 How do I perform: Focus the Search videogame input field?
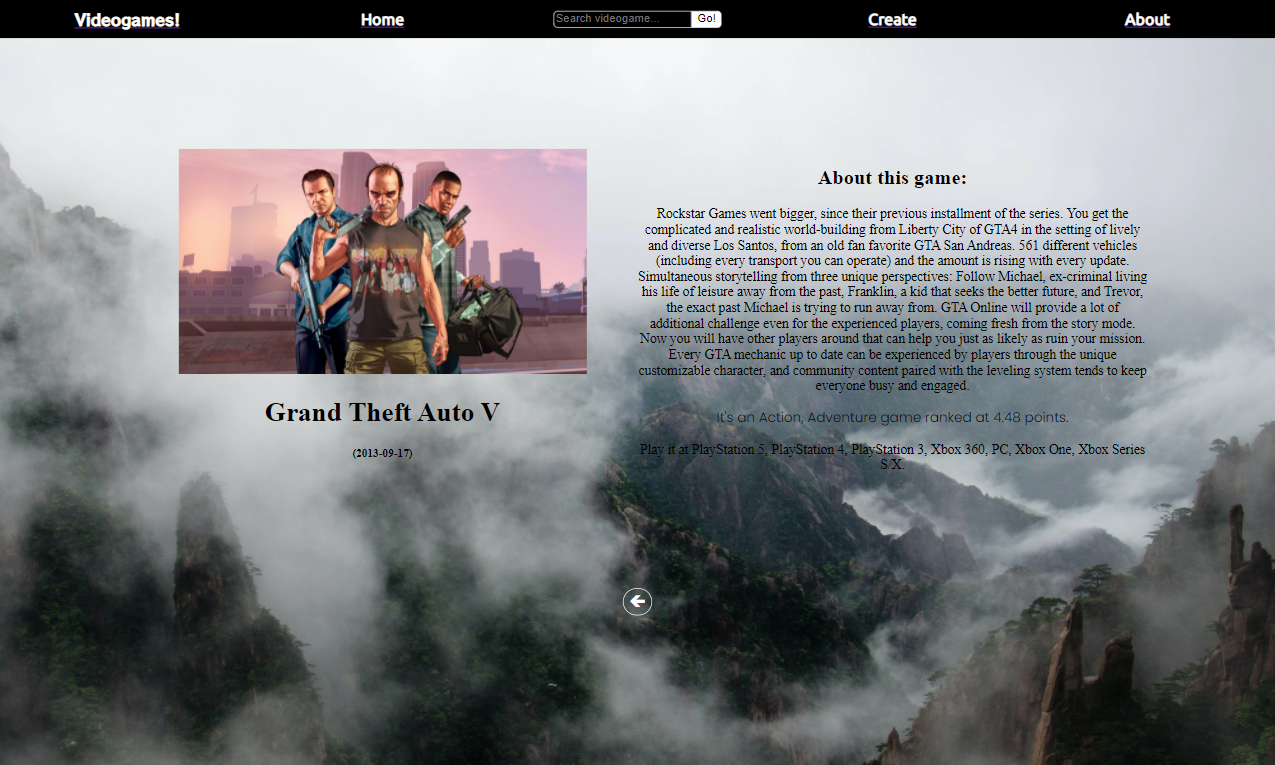622,19
